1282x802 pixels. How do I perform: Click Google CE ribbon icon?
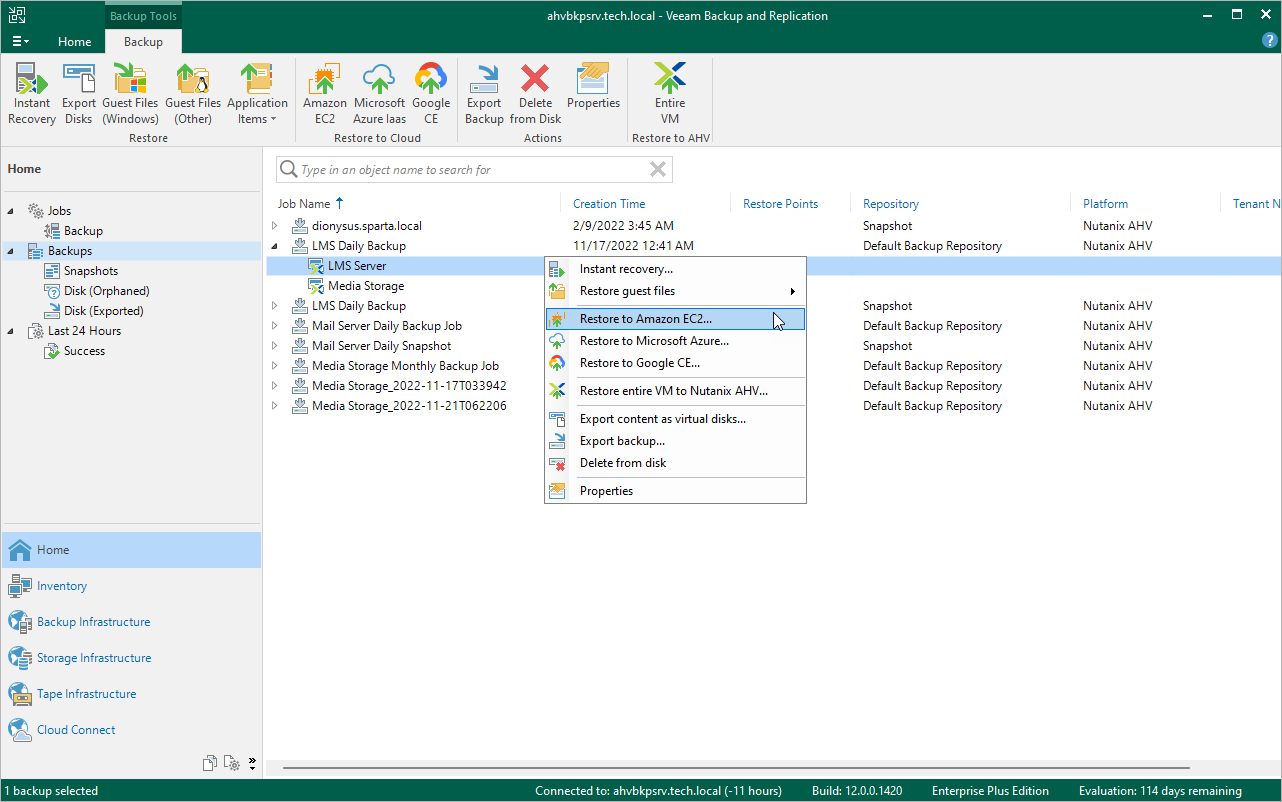pyautogui.click(x=431, y=94)
